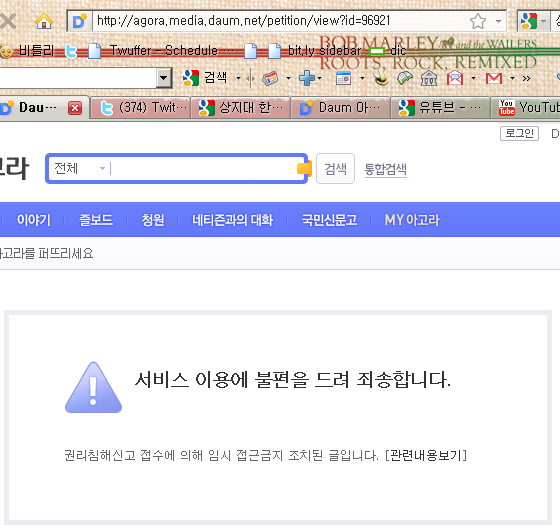Expand the red envelope icon dropdown
This screenshot has height=529, width=560.
[474, 78]
